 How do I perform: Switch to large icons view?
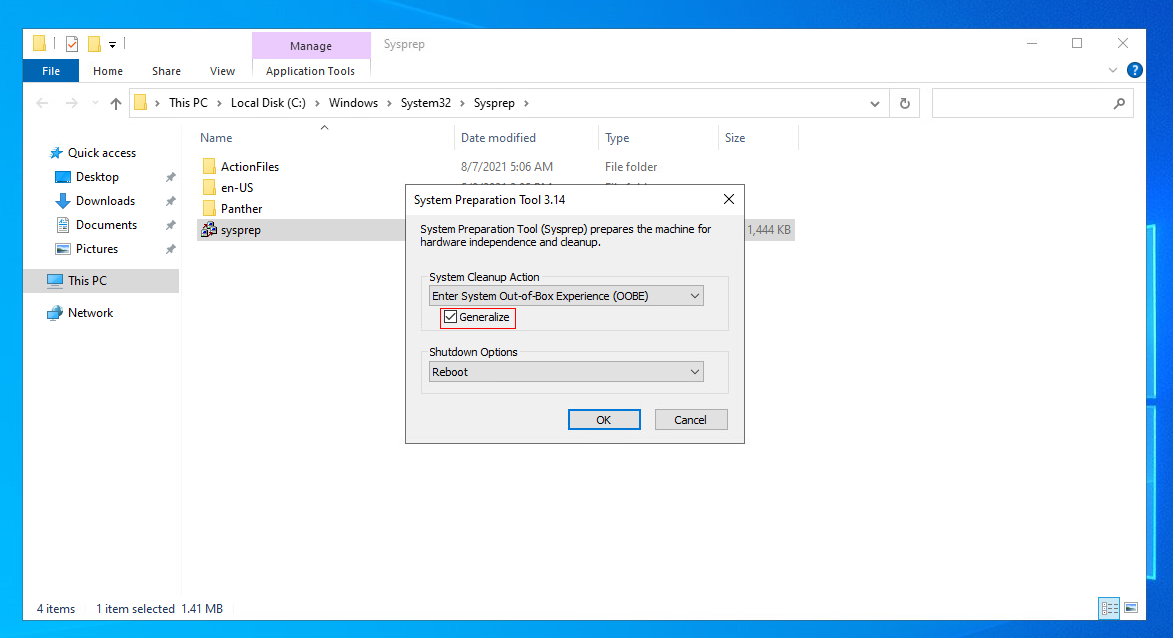click(x=1131, y=608)
